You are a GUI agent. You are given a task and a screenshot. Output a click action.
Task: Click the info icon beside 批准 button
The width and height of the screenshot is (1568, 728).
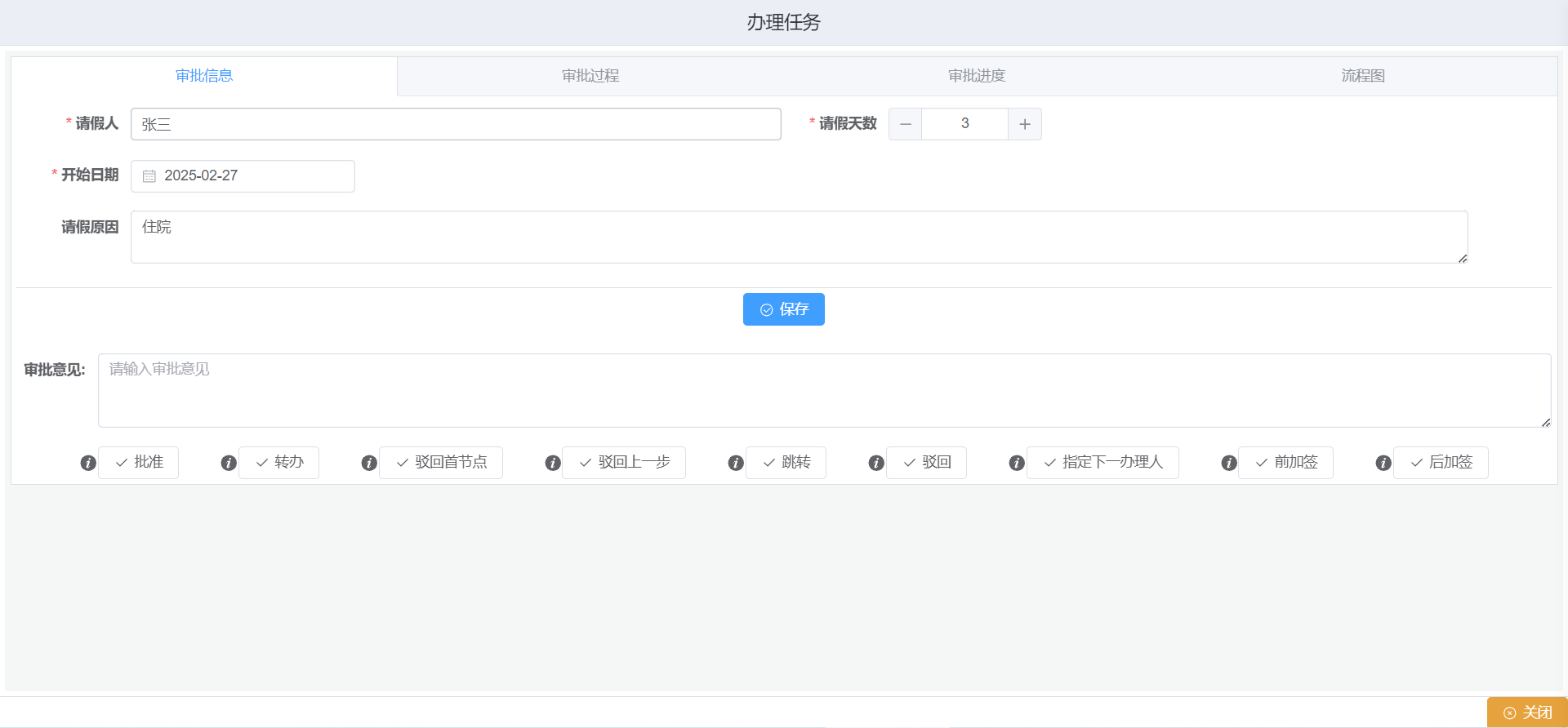click(88, 463)
